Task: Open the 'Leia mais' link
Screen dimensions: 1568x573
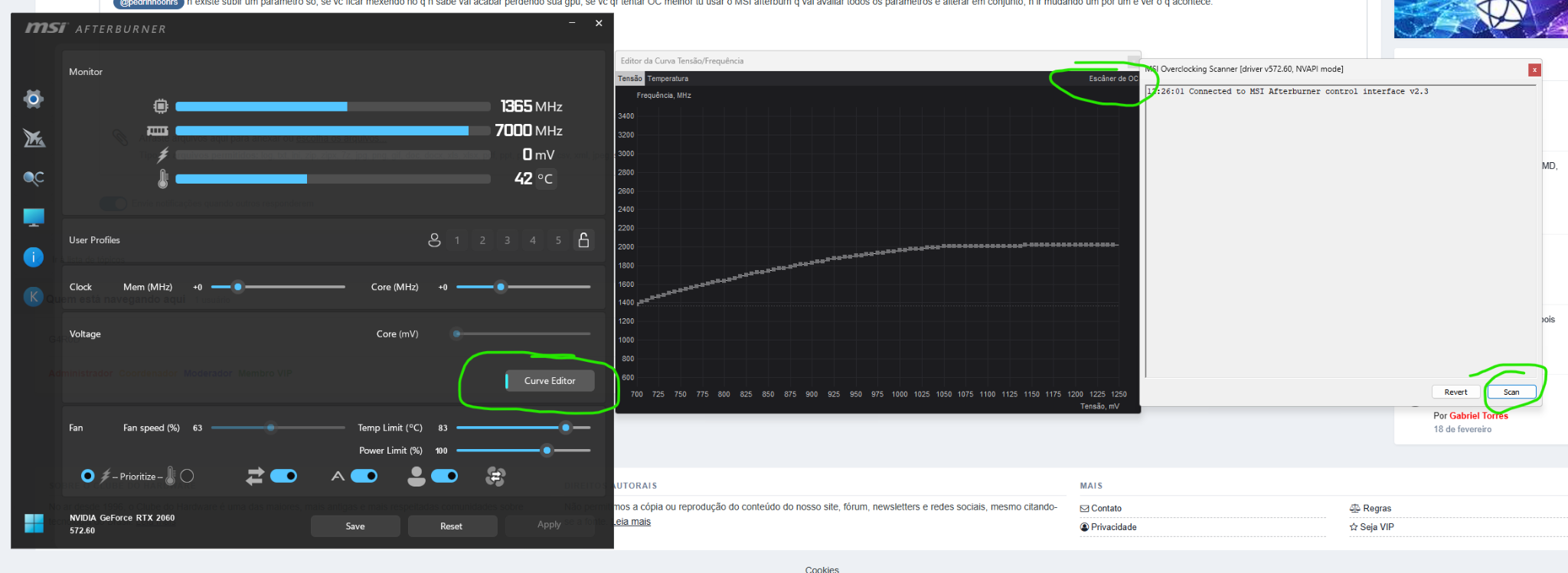Action: coord(632,522)
